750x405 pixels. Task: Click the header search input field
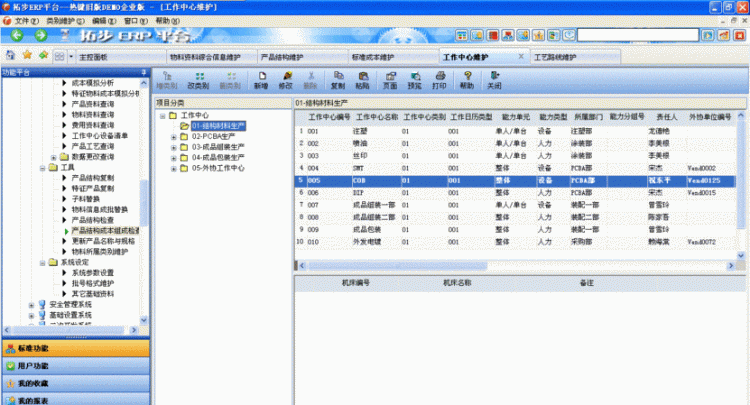tap(638, 35)
